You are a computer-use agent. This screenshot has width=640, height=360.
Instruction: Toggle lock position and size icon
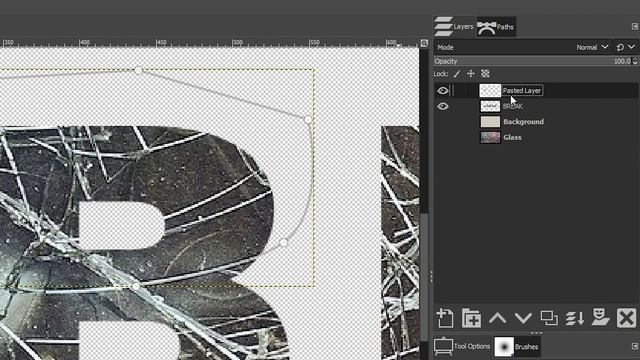471,74
